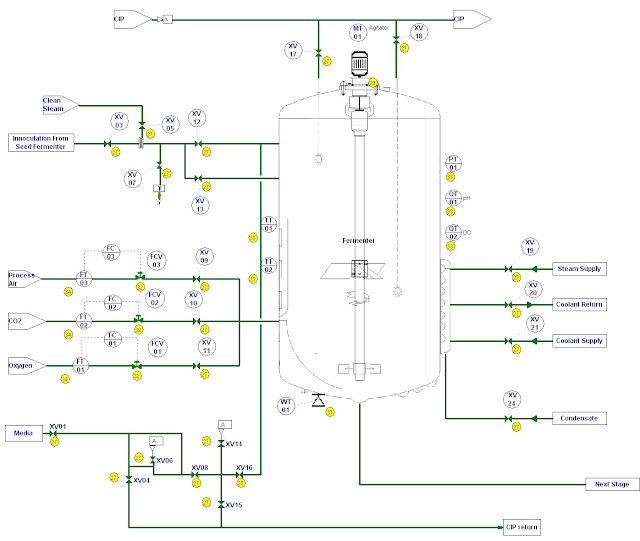640x541 pixels.
Task: Select the CIP outlet arrow tag on the right end
Action: (472, 19)
